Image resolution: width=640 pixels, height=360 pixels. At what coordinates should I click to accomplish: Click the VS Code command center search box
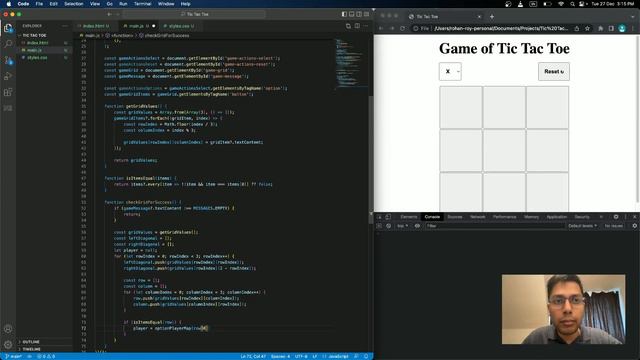(x=194, y=14)
